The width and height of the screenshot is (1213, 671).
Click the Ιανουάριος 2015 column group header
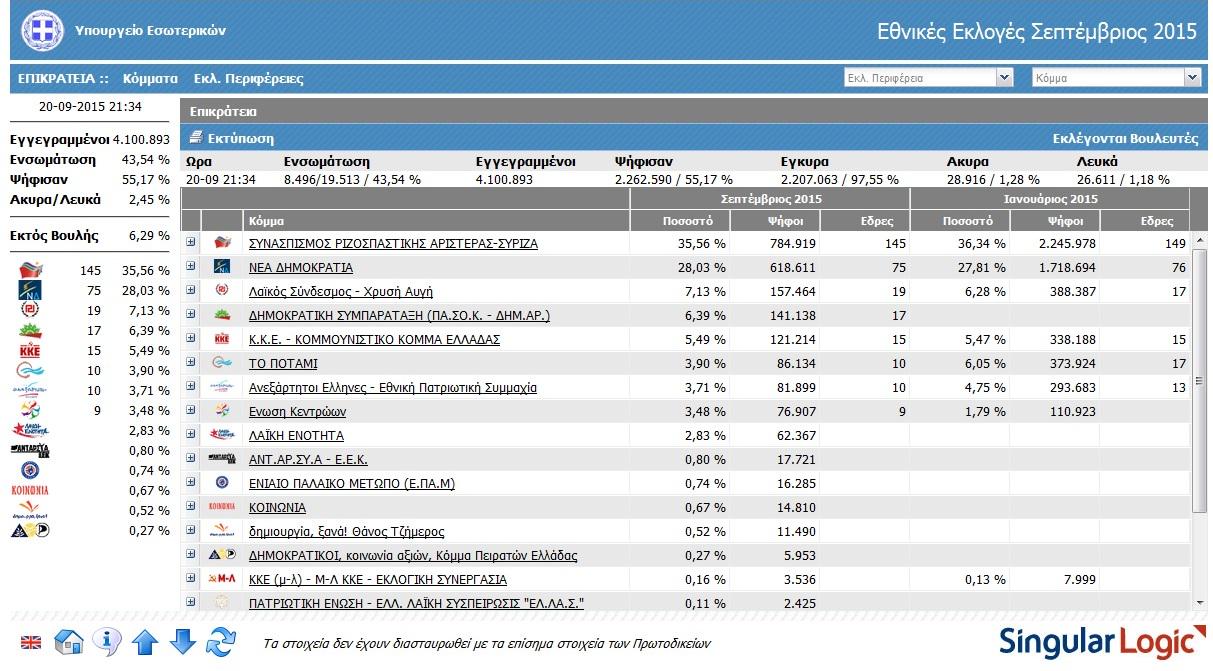pyautogui.click(x=1050, y=199)
